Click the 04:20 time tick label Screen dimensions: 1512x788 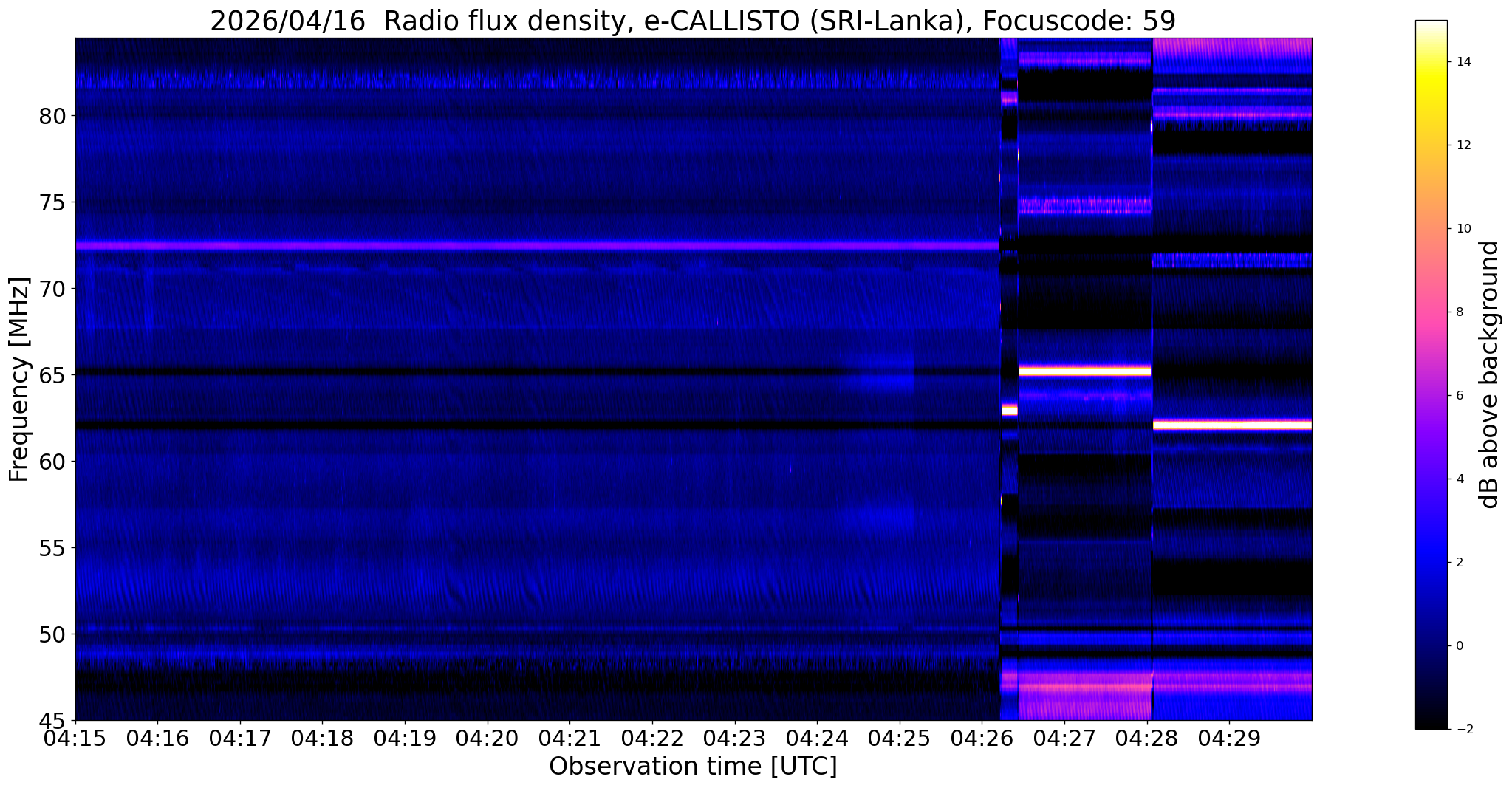pos(488,737)
